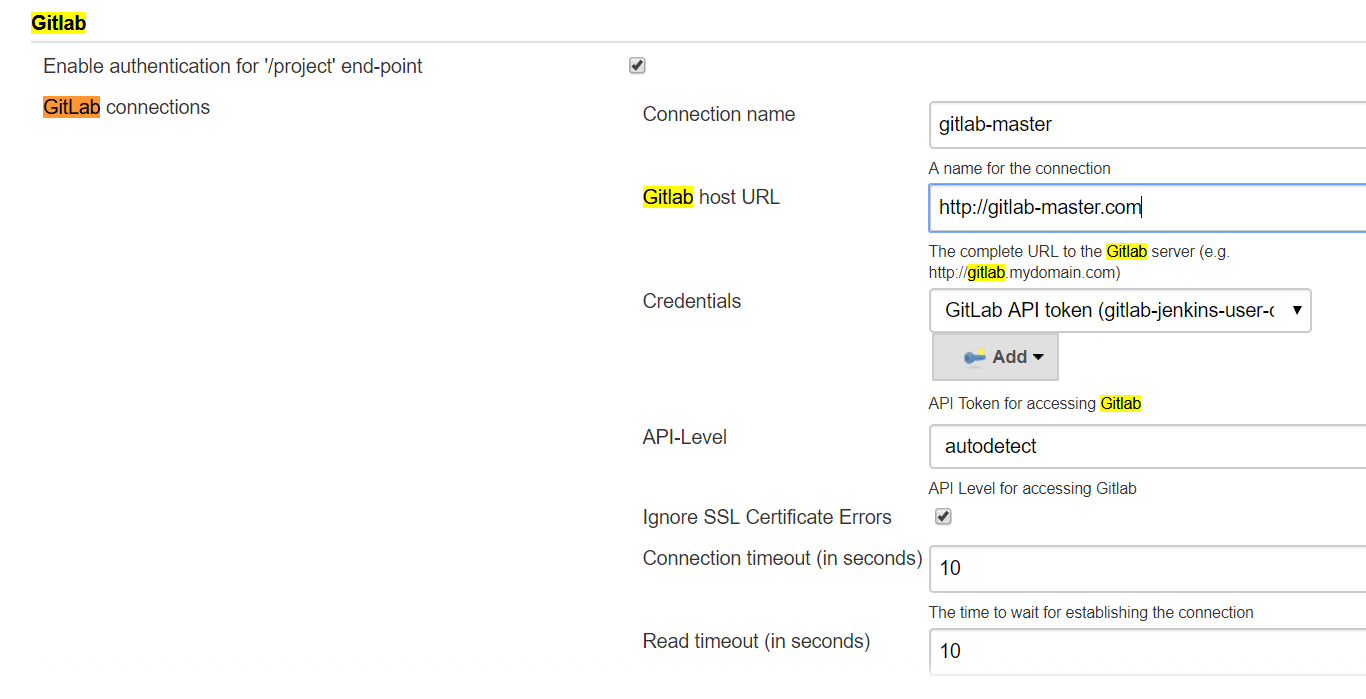Click the Credentials selector arrow
This screenshot has height=699, width=1366.
[1298, 310]
